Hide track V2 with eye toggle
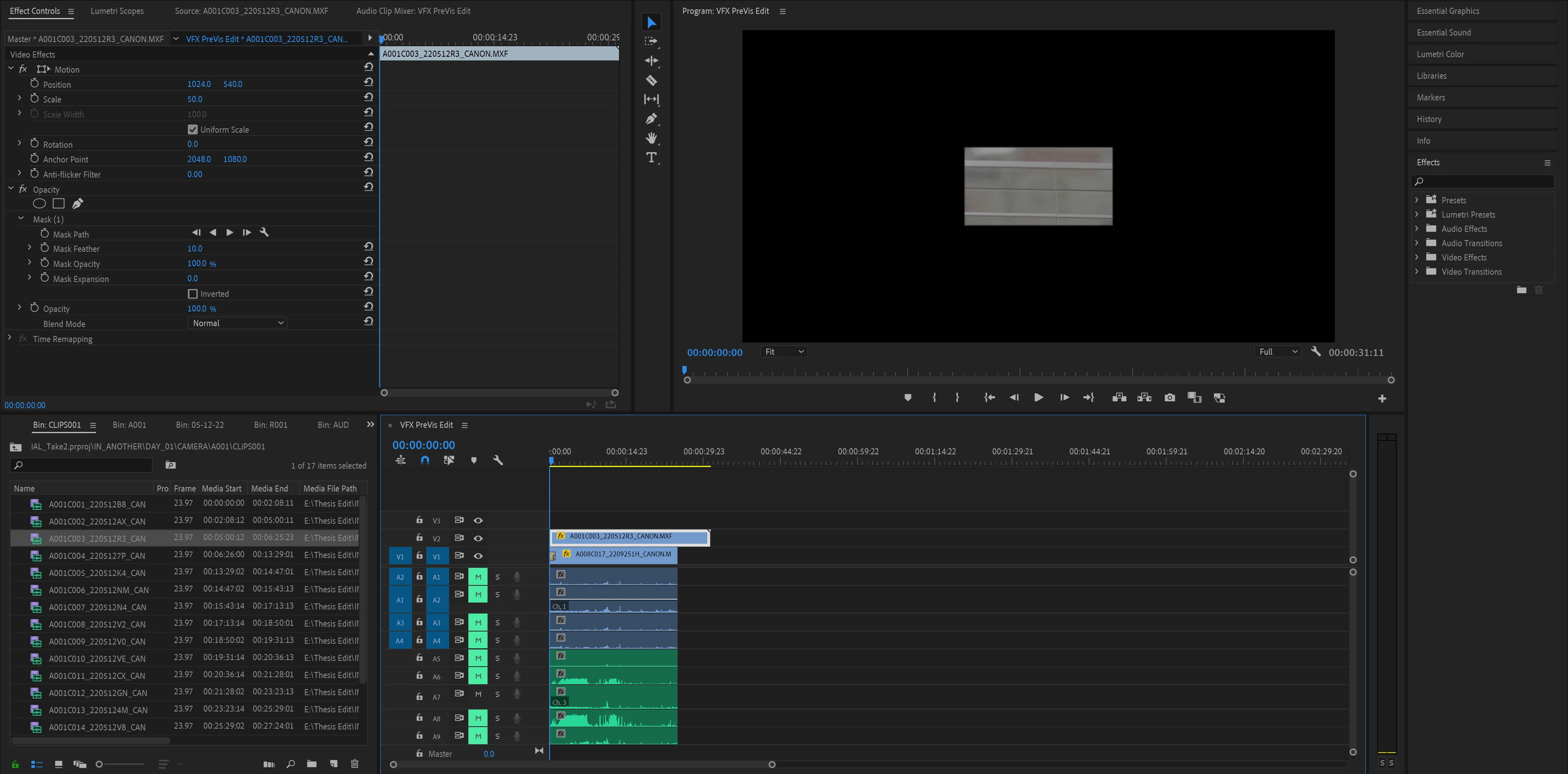Image resolution: width=1568 pixels, height=774 pixels. click(x=479, y=538)
